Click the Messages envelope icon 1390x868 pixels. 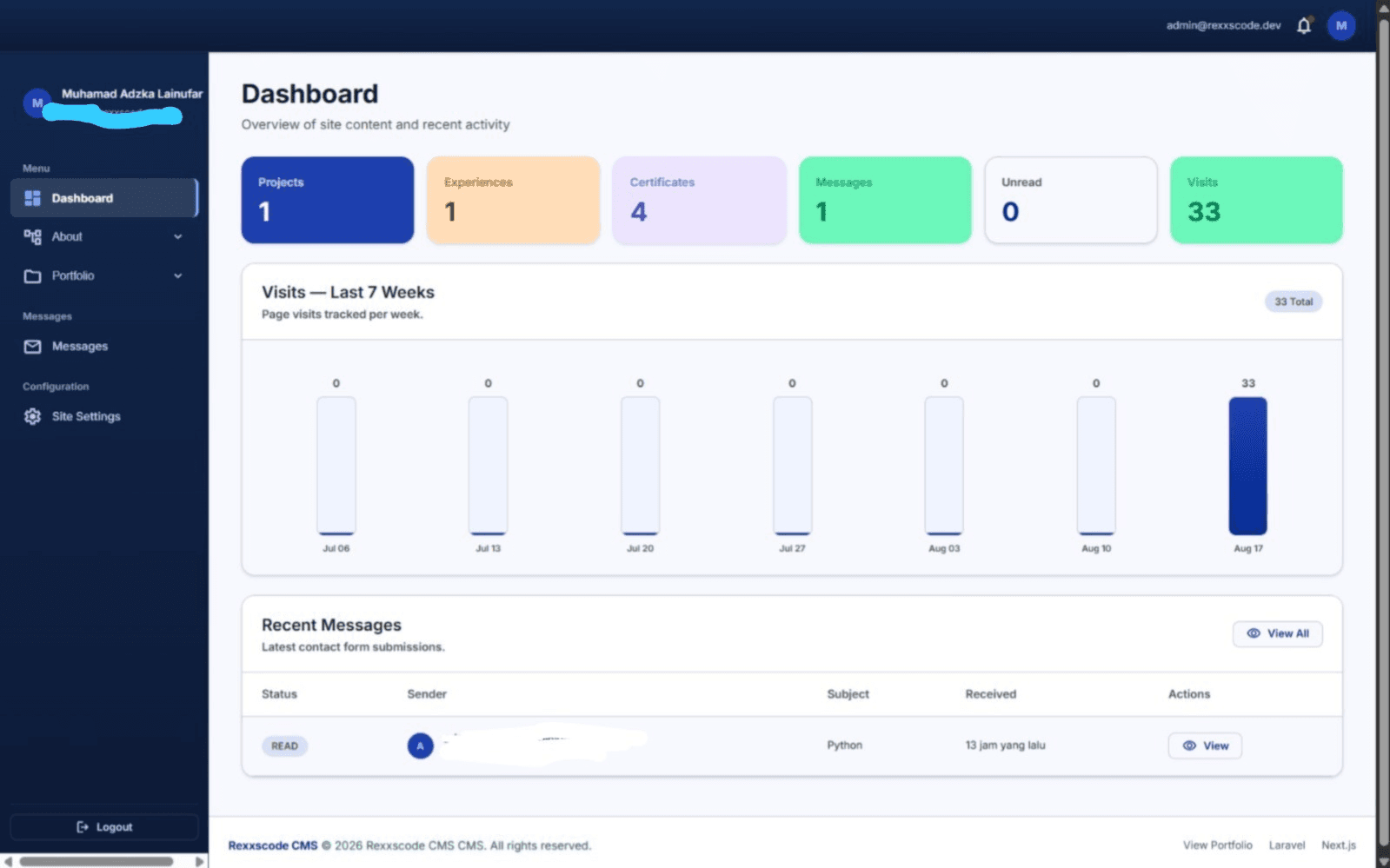33,347
